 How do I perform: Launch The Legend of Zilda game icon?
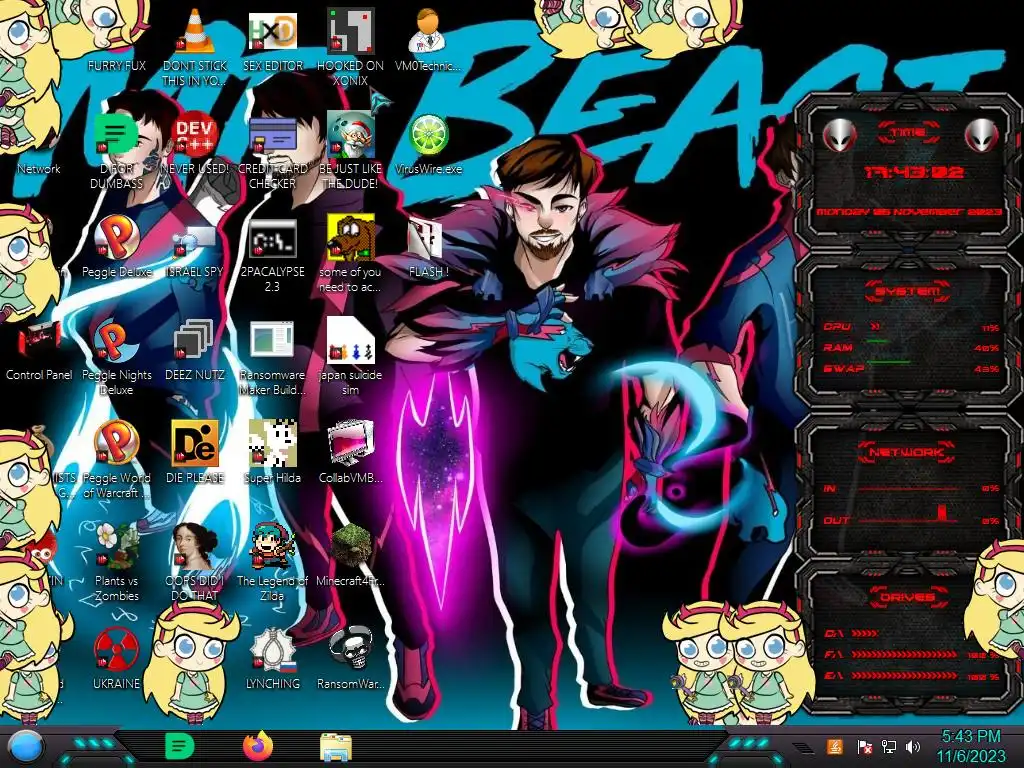coord(272,547)
